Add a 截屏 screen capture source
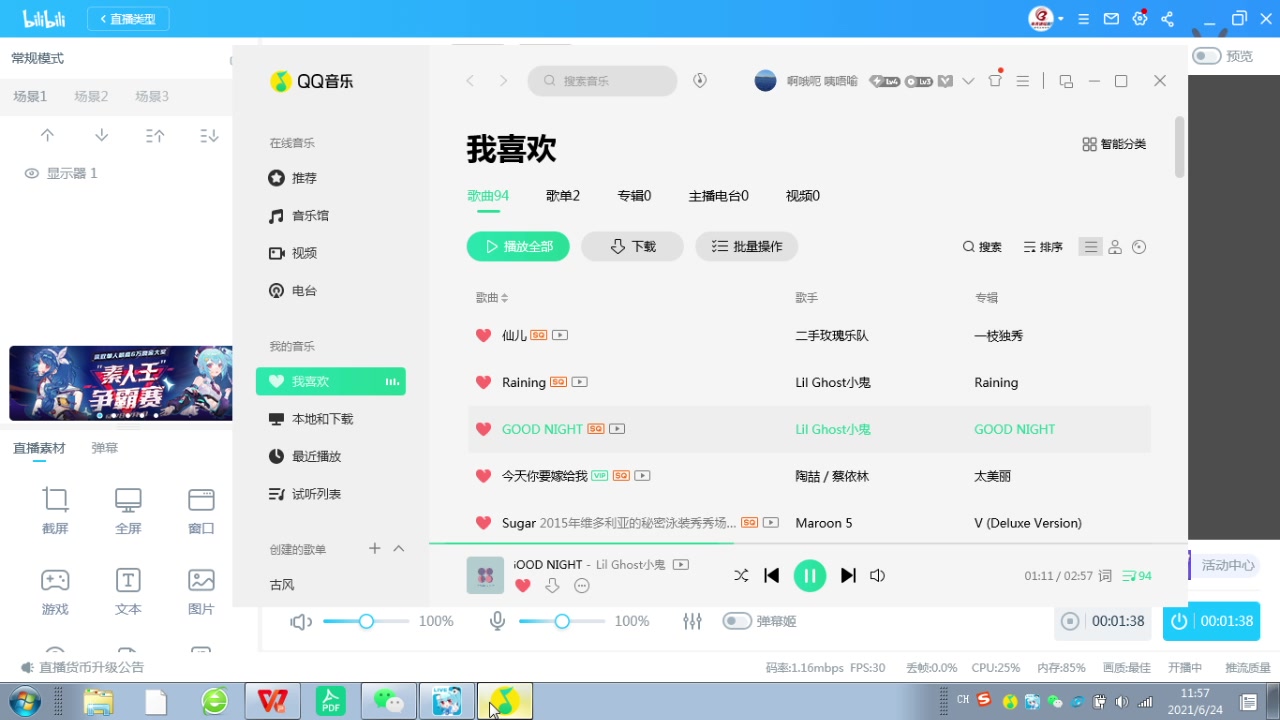The height and width of the screenshot is (720, 1280). coord(55,511)
